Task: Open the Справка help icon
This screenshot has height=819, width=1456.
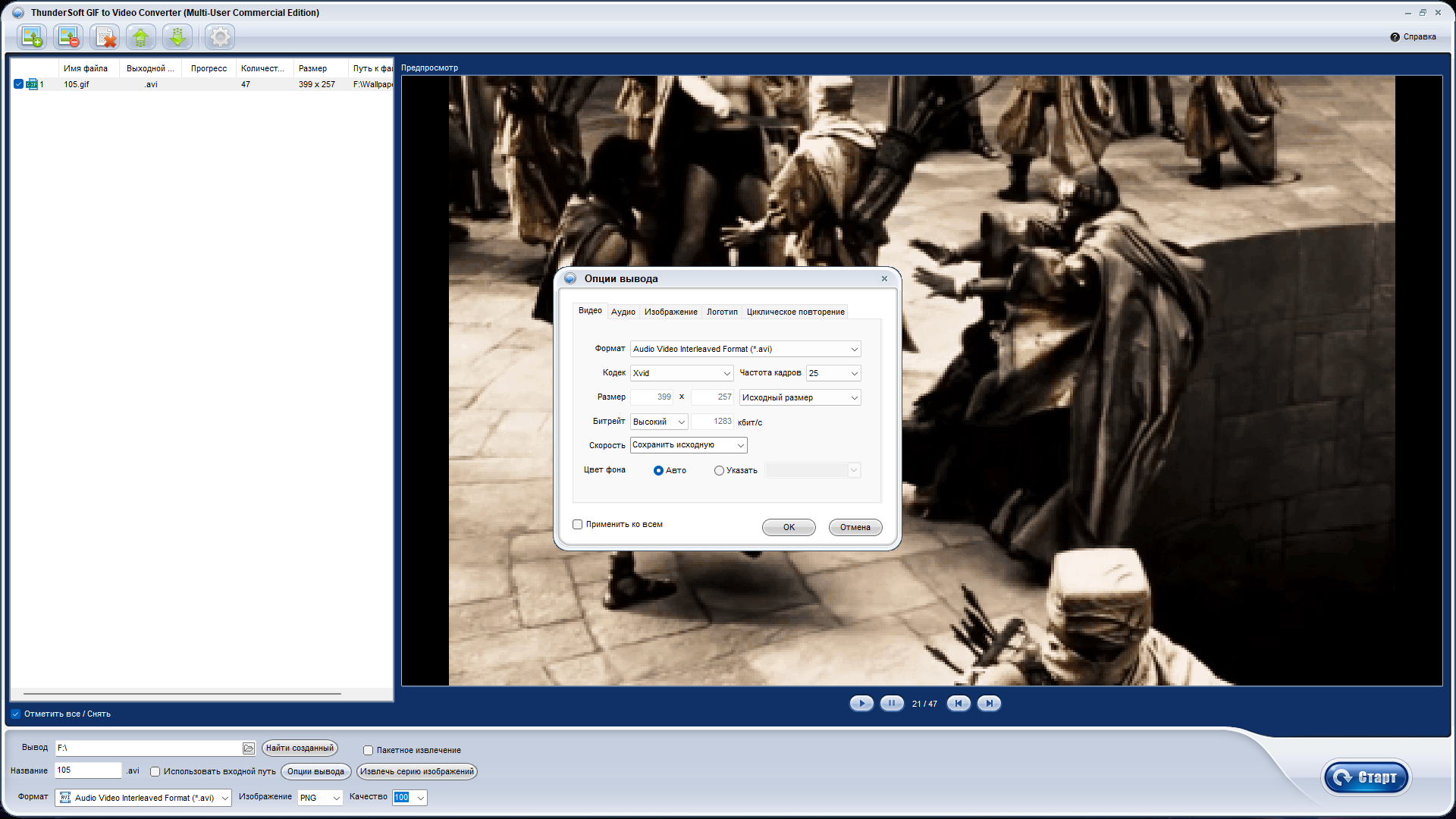Action: (1395, 37)
